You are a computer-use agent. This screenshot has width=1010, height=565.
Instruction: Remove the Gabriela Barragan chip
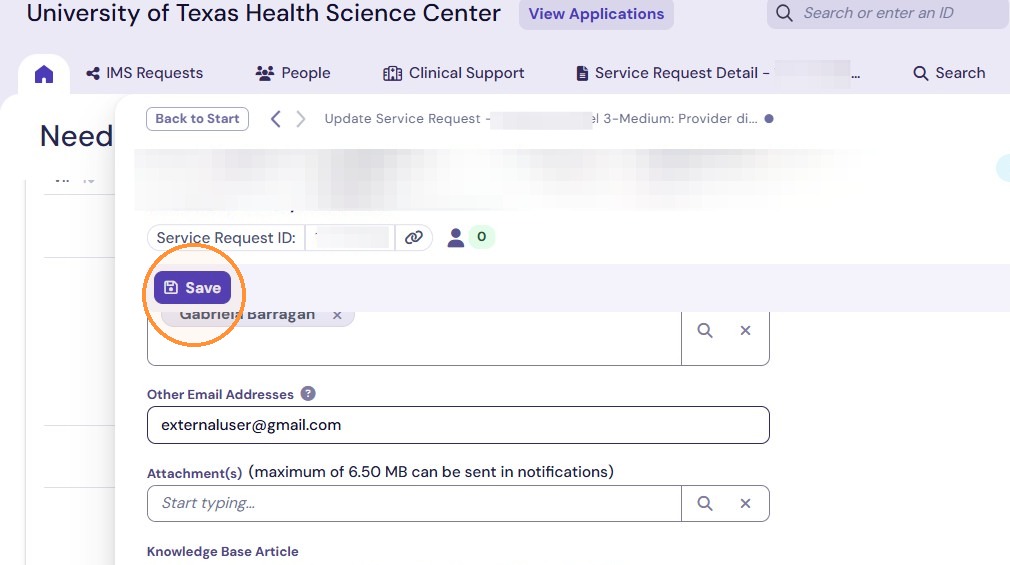(337, 315)
